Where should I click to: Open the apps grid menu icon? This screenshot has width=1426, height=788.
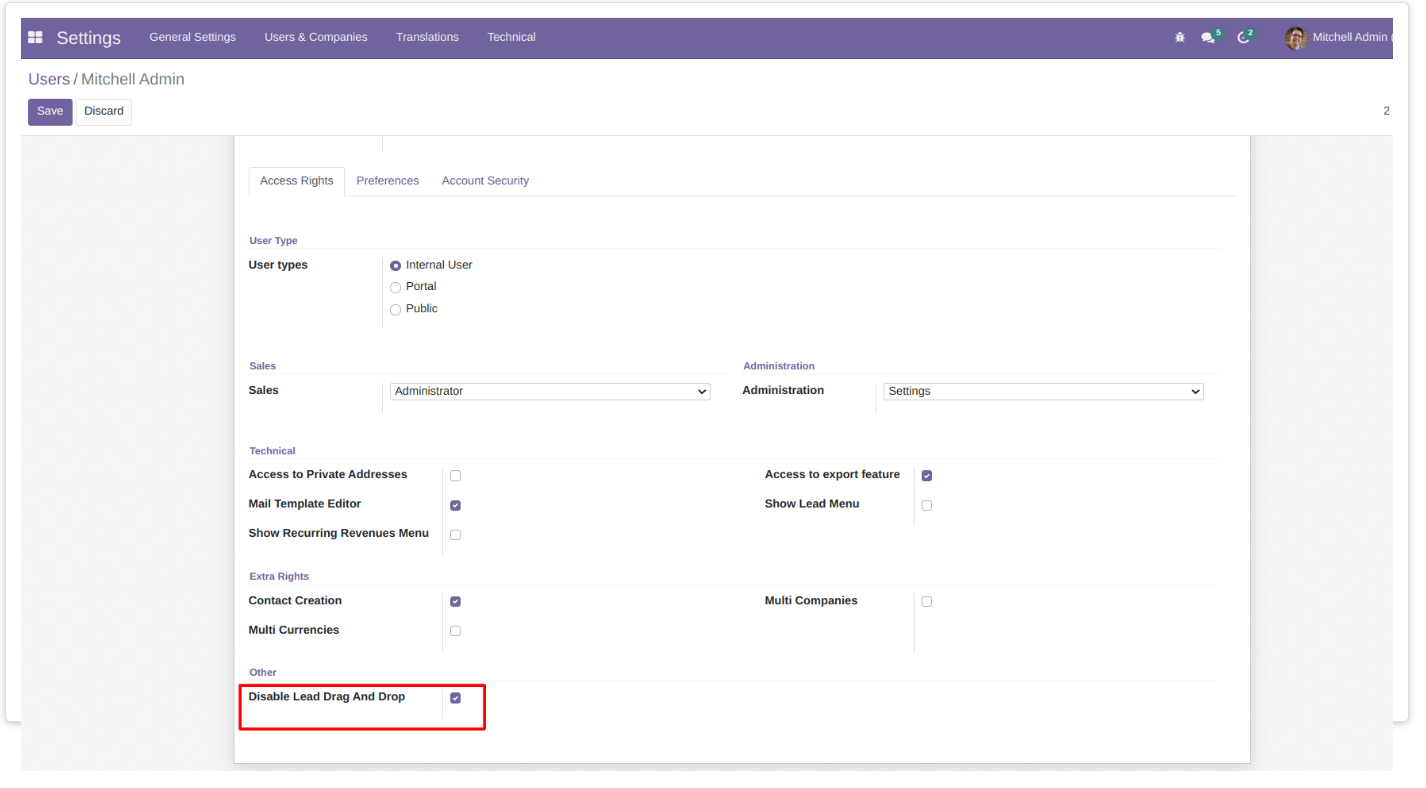(x=35, y=38)
